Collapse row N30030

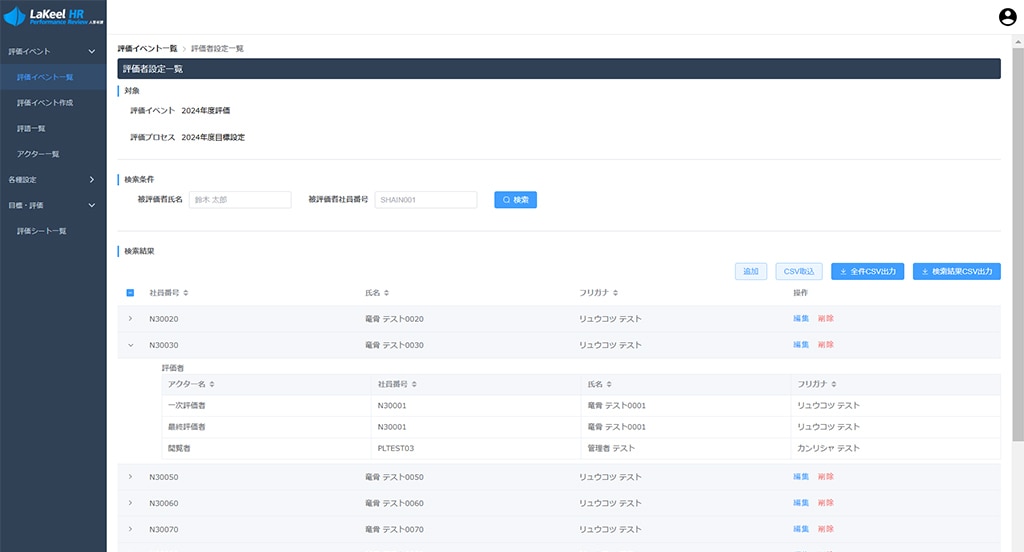pos(131,345)
